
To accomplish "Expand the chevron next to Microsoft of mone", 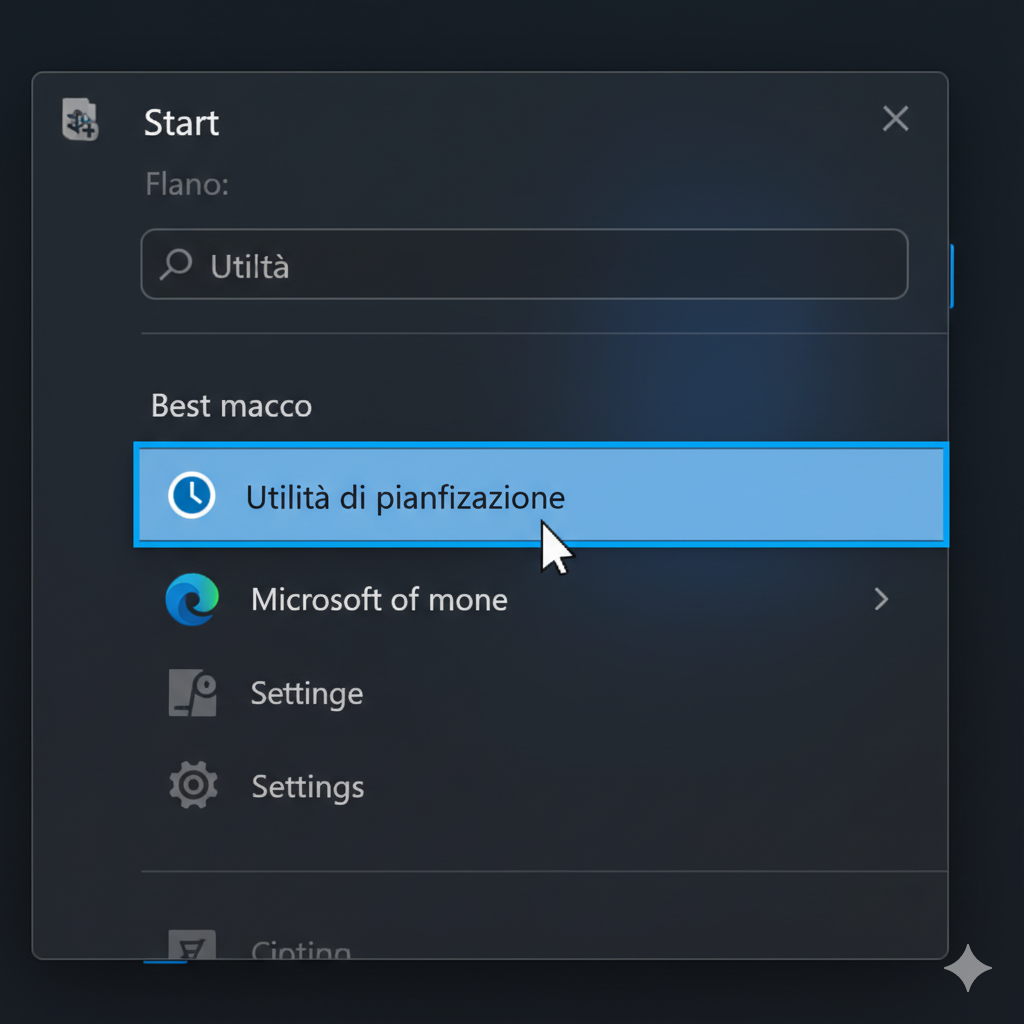I will click(x=881, y=599).
